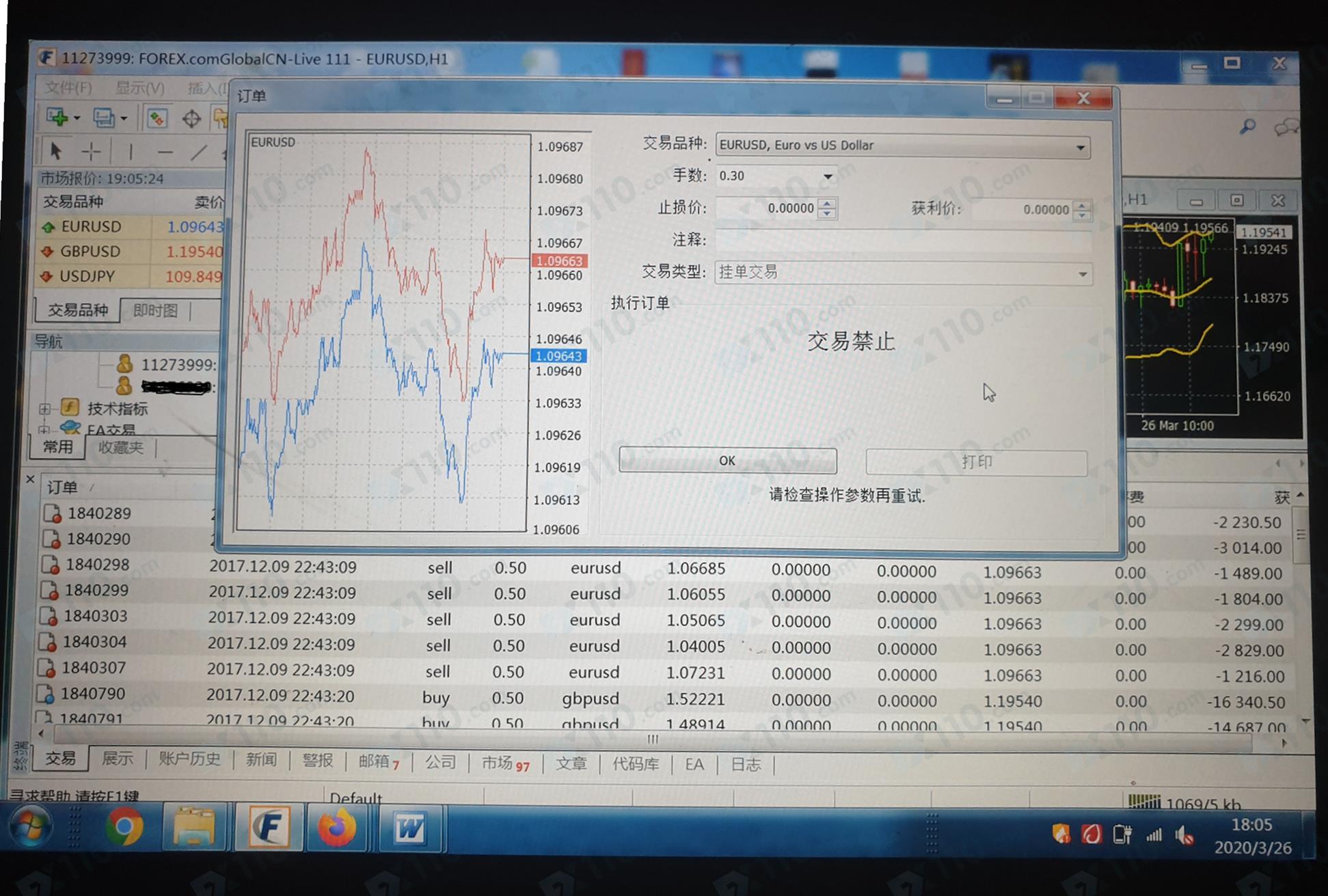
Task: Open the Windows Start menu
Action: tap(31, 828)
